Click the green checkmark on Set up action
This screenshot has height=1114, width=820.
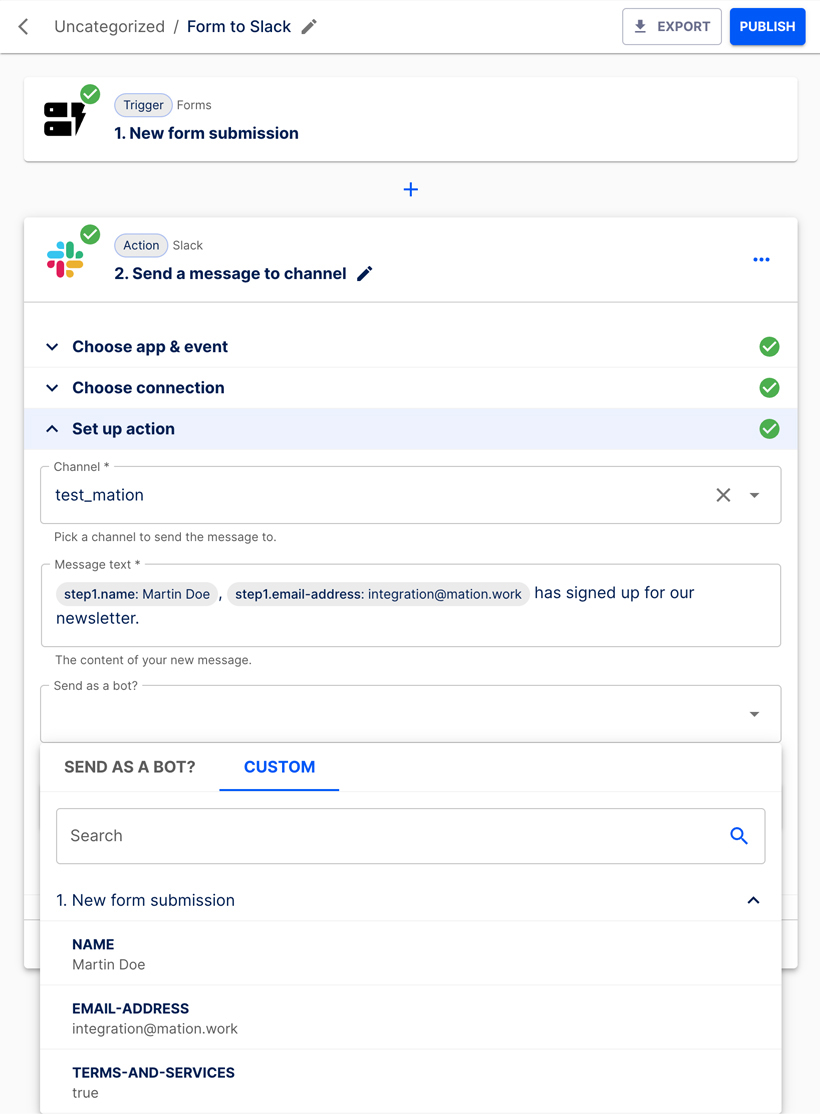(769, 428)
